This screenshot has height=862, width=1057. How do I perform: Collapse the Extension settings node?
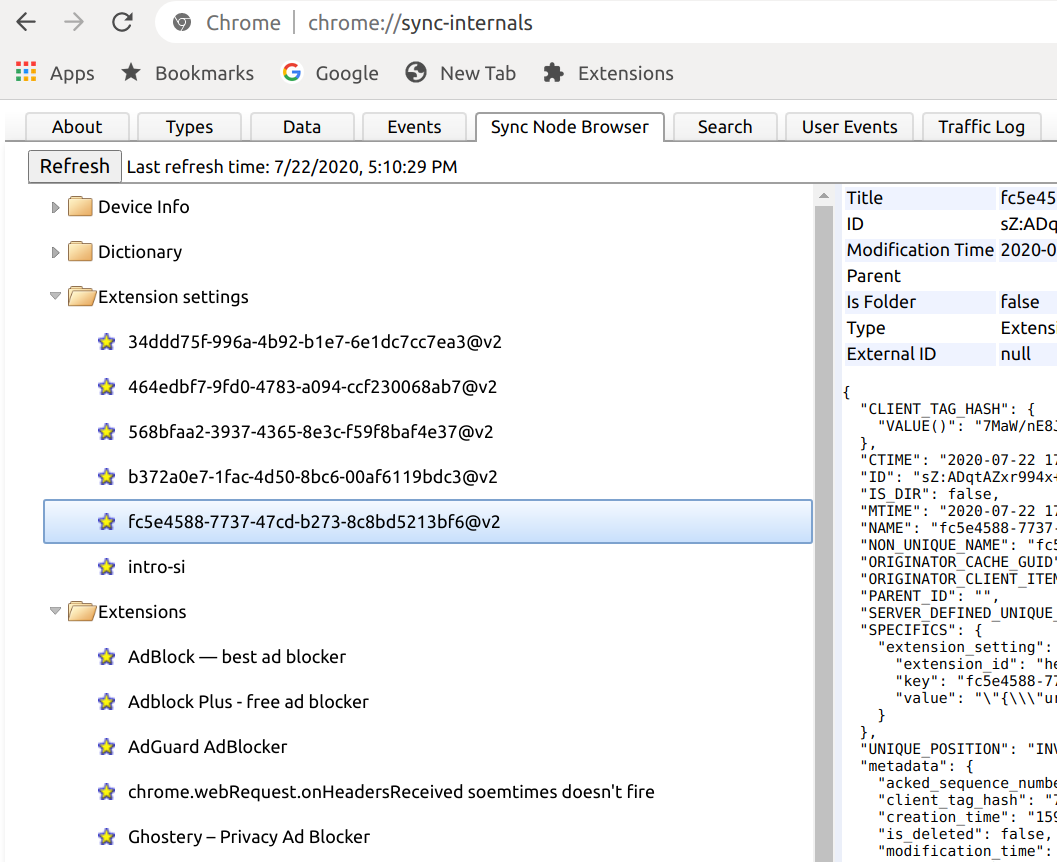pyautogui.click(x=57, y=296)
